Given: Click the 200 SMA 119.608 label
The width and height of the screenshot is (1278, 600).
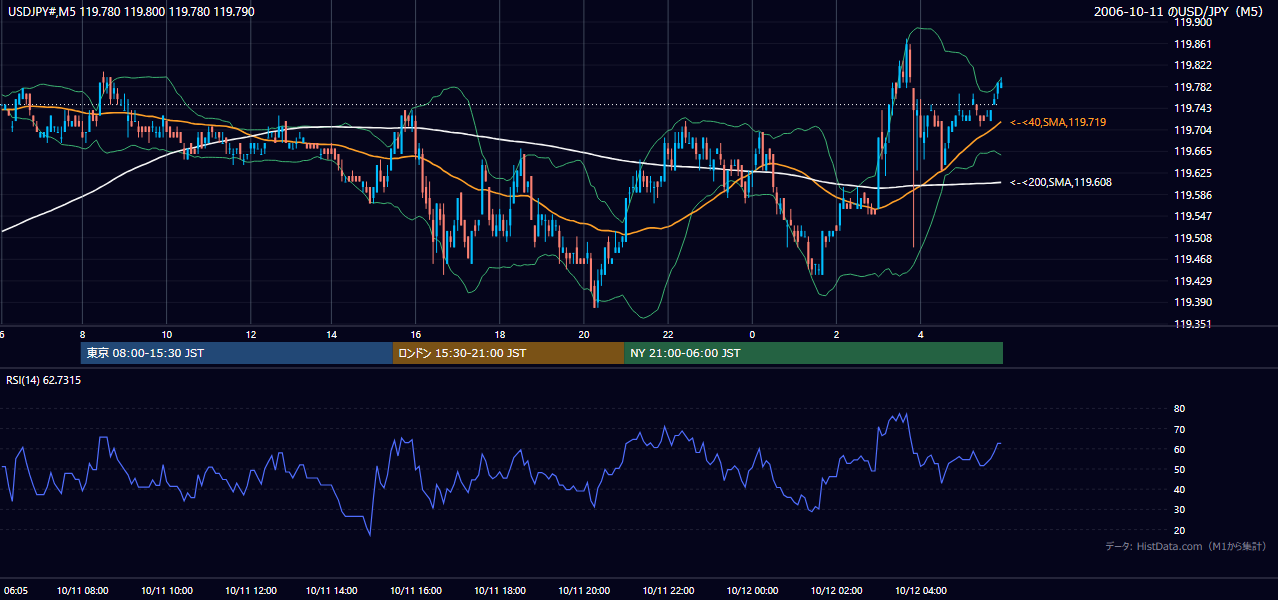Looking at the screenshot, I should tap(1060, 182).
